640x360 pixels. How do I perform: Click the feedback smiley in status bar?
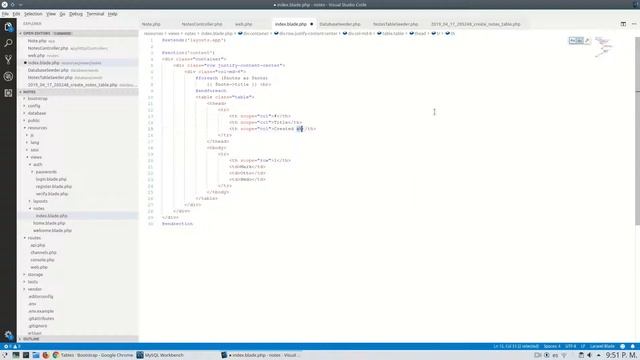[622, 346]
